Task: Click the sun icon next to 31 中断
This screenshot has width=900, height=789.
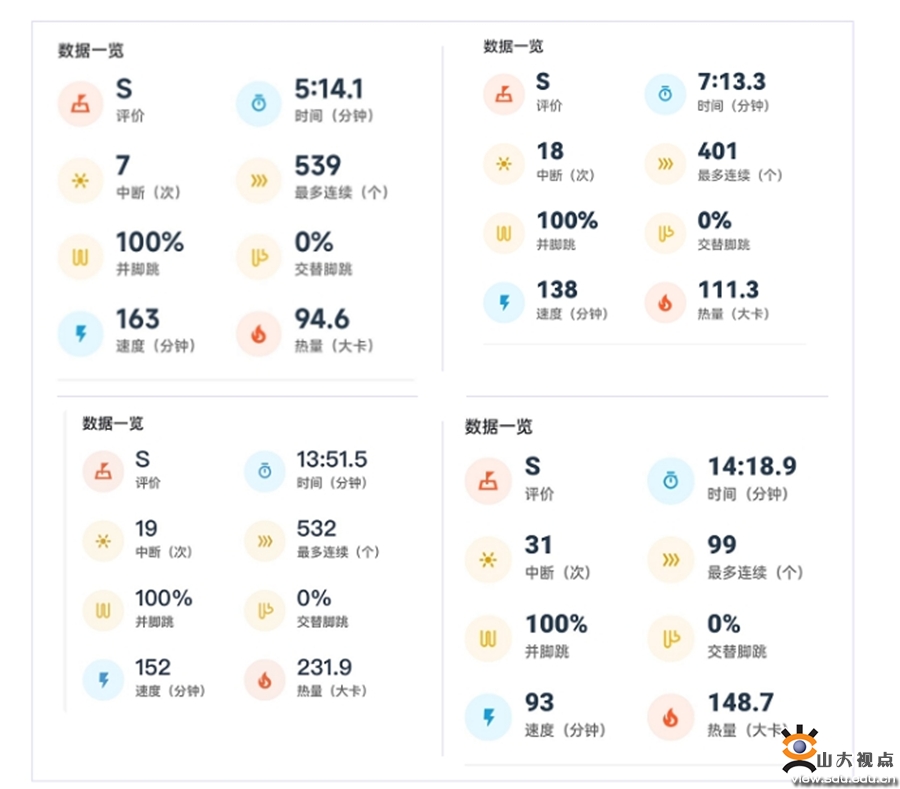Action: click(x=488, y=560)
